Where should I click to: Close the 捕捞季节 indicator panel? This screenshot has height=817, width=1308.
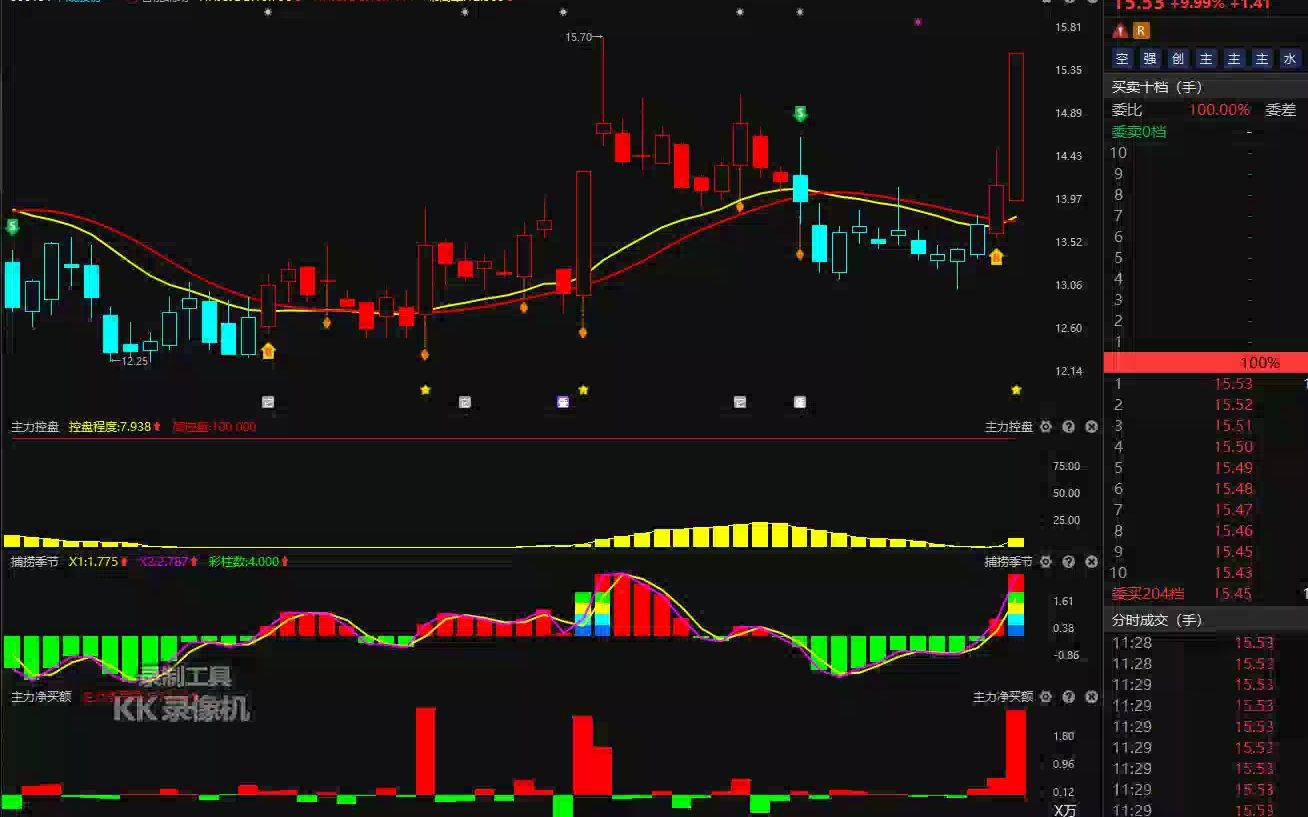pyautogui.click(x=1091, y=562)
